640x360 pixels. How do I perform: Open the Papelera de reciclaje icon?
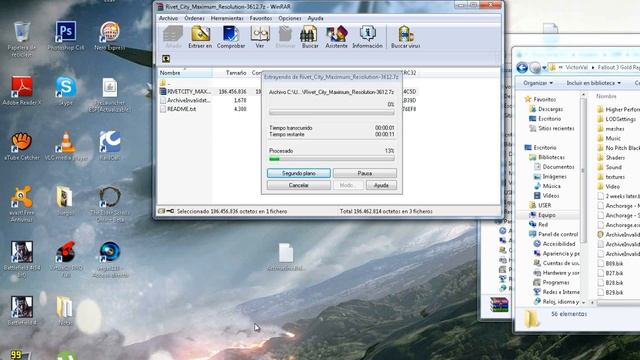point(22,39)
